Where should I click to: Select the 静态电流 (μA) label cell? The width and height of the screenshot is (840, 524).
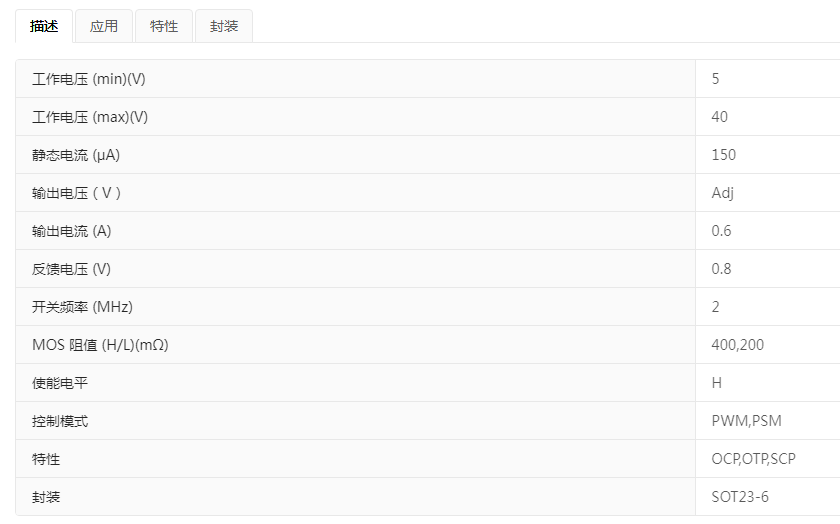coord(76,155)
